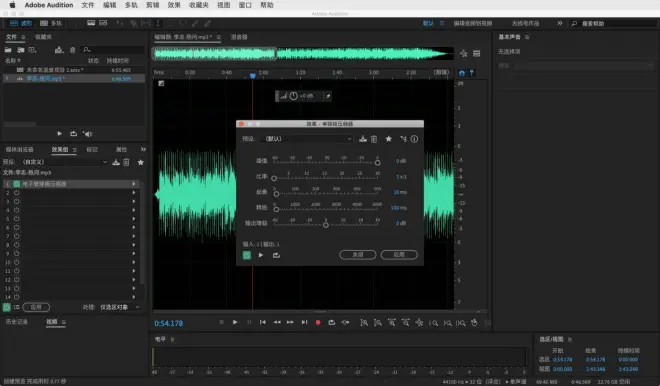The height and width of the screenshot is (386, 660).
Task: Open effect slot 2 arrow menu
Action: pyautogui.click(x=134, y=193)
